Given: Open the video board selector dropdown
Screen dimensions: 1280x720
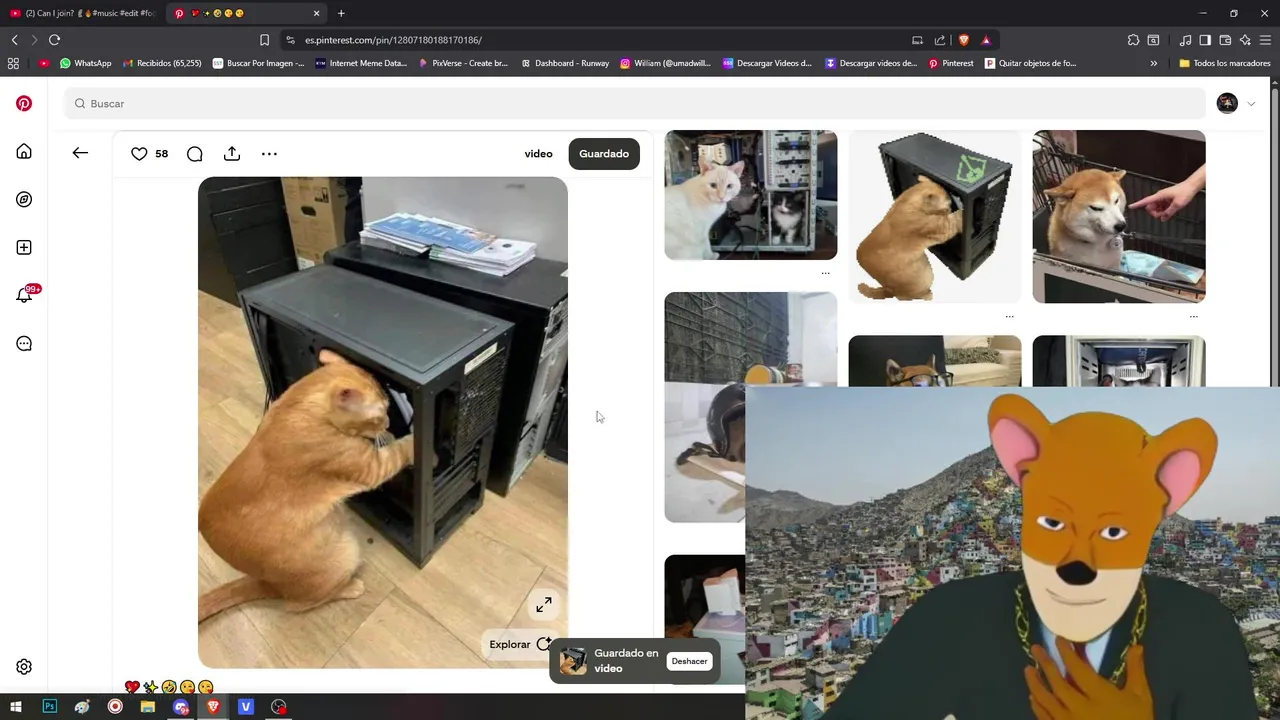Looking at the screenshot, I should [x=538, y=153].
